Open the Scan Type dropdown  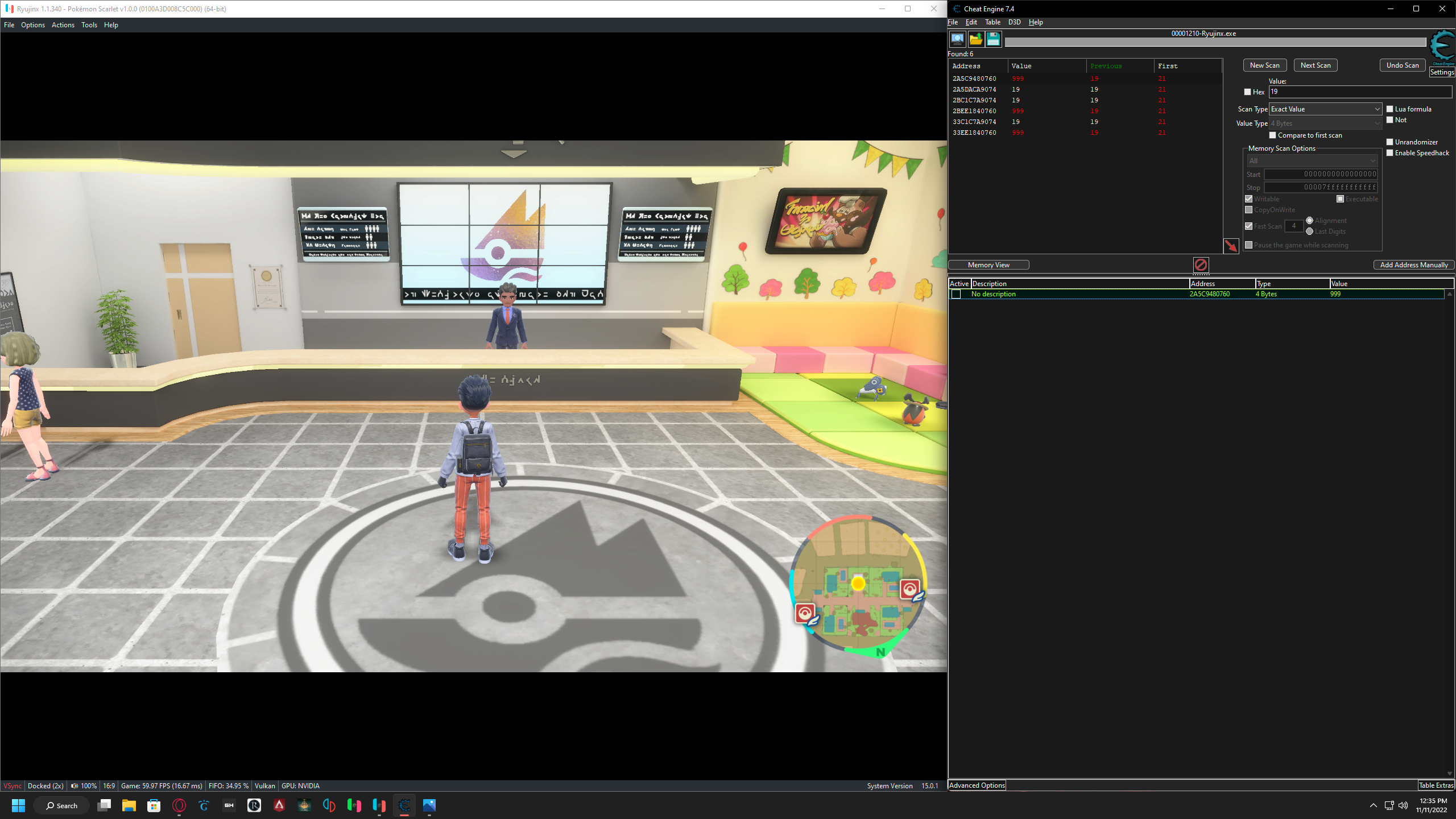click(1325, 109)
